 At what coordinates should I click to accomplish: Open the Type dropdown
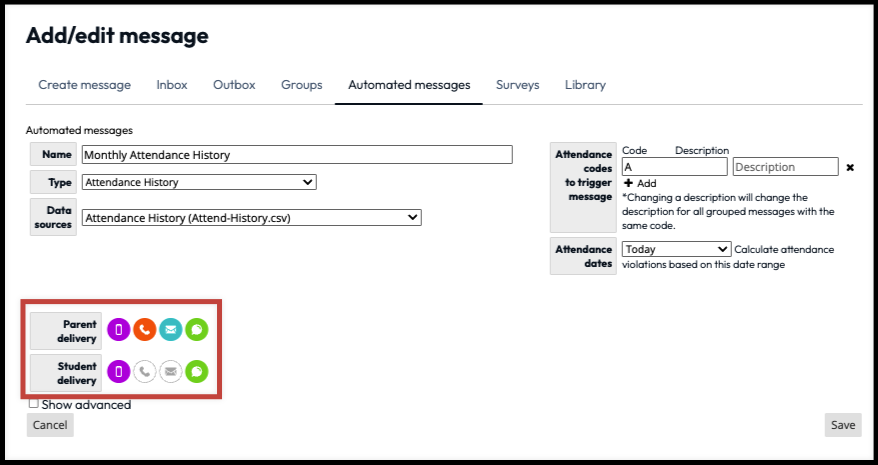tap(199, 183)
